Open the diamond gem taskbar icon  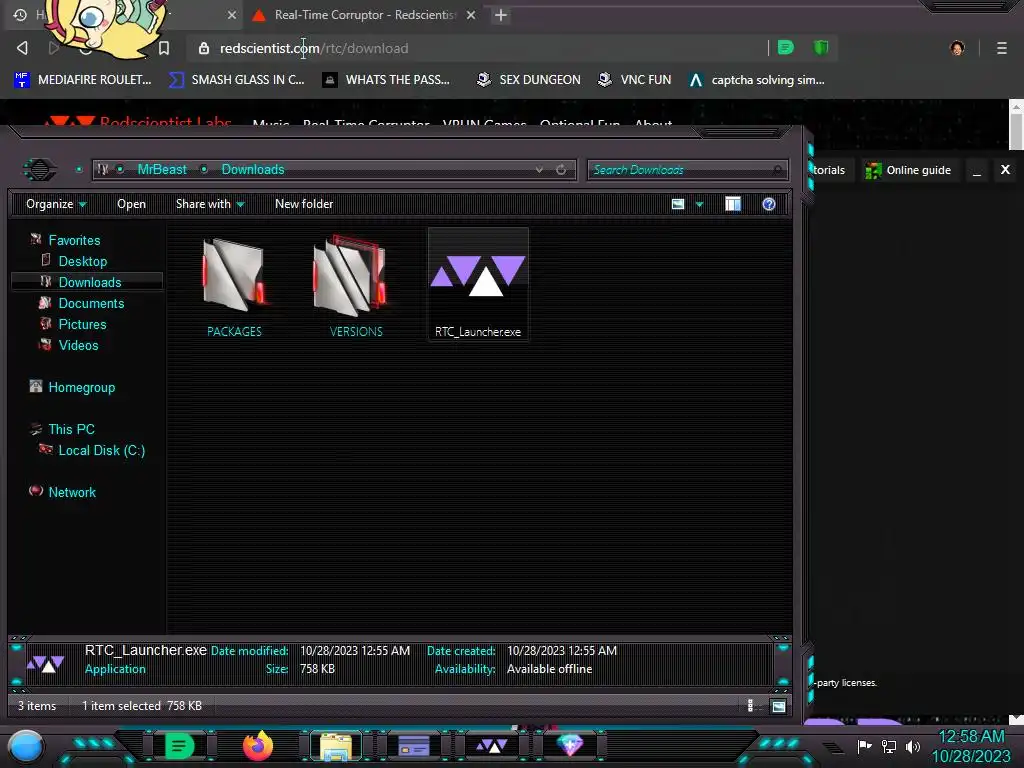click(x=569, y=745)
